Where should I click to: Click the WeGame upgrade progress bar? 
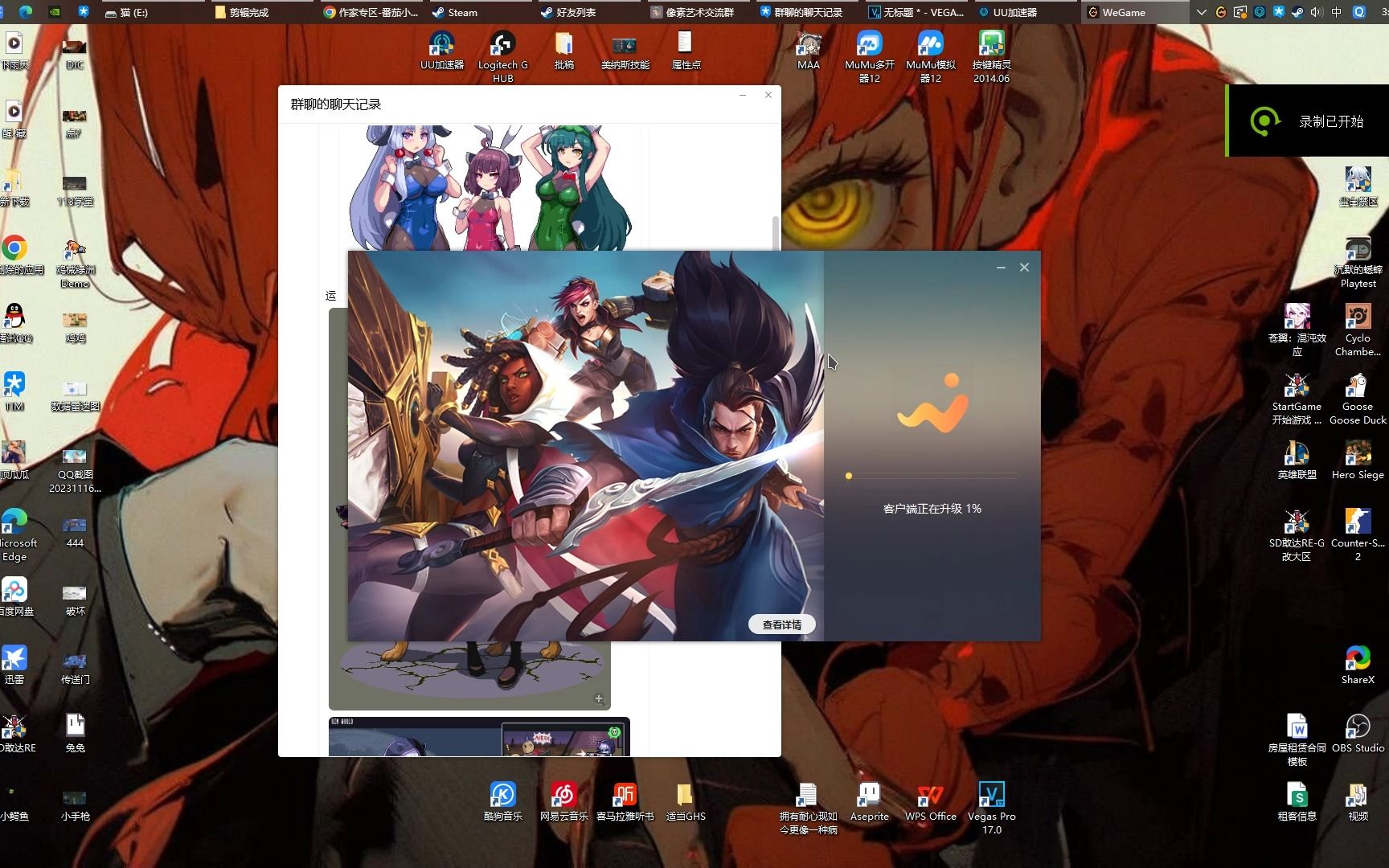tap(932, 476)
